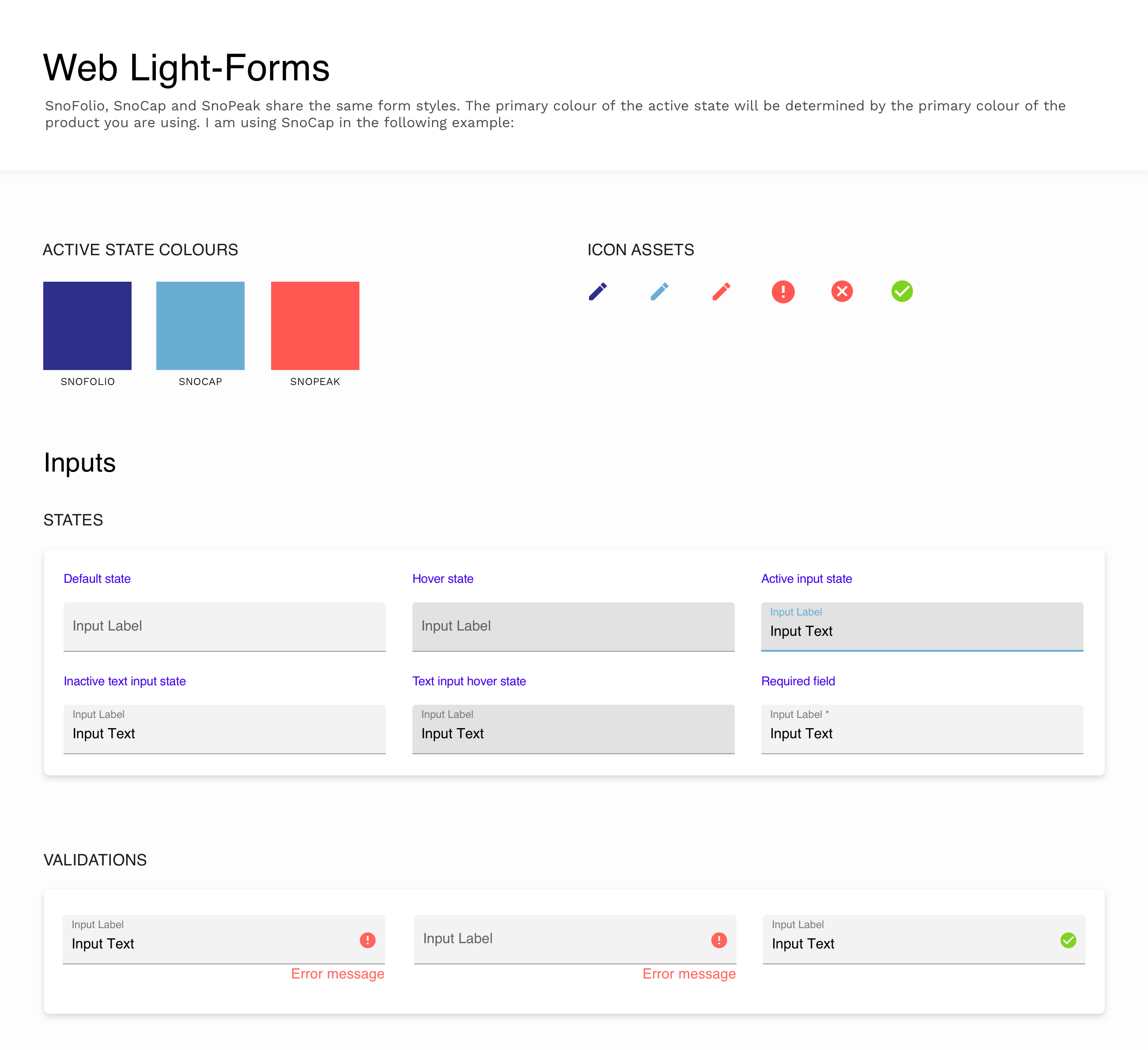
Task: Click the dark navy pencil edit icon
Action: pos(597,291)
